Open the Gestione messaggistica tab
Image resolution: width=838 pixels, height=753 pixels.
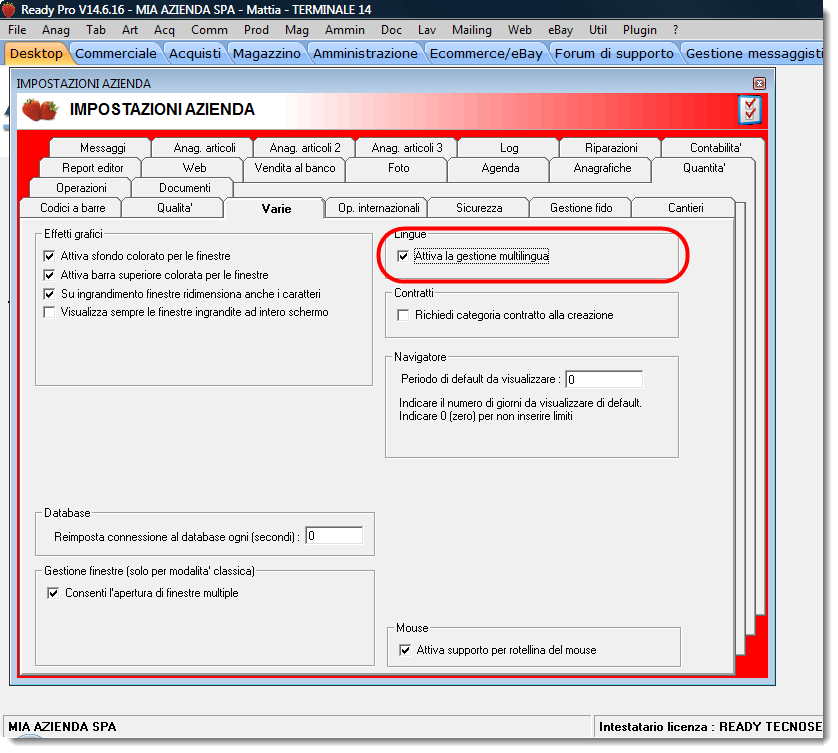coord(754,53)
